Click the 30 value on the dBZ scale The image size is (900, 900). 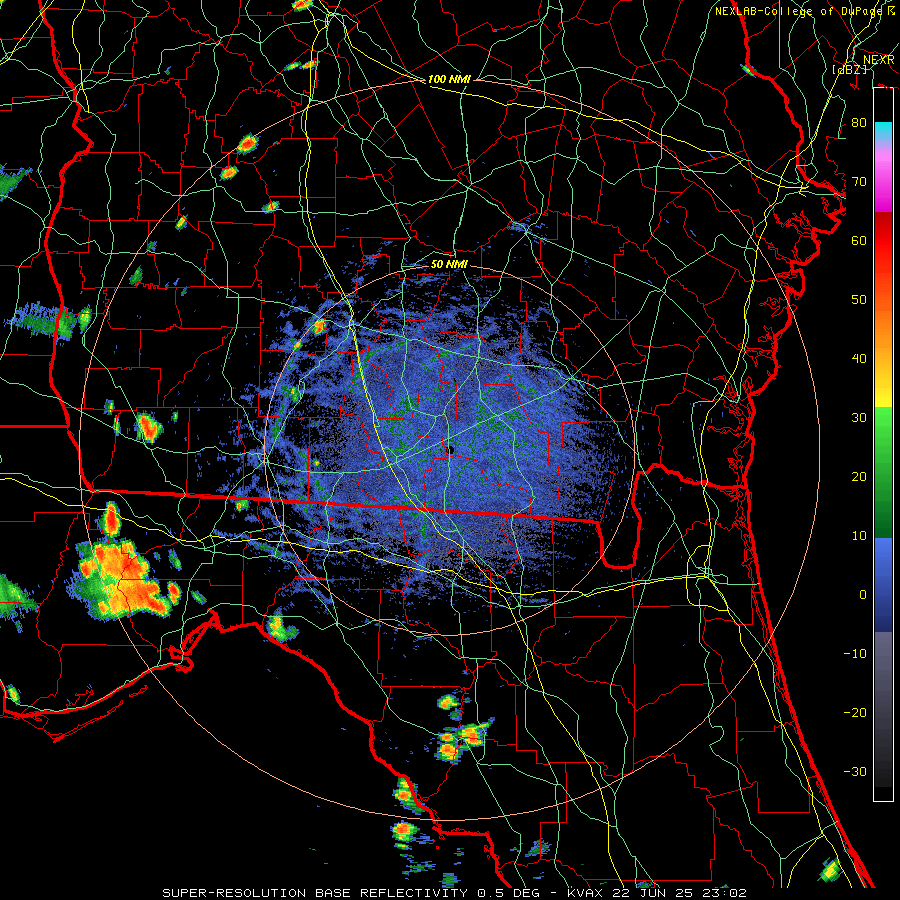(859, 418)
